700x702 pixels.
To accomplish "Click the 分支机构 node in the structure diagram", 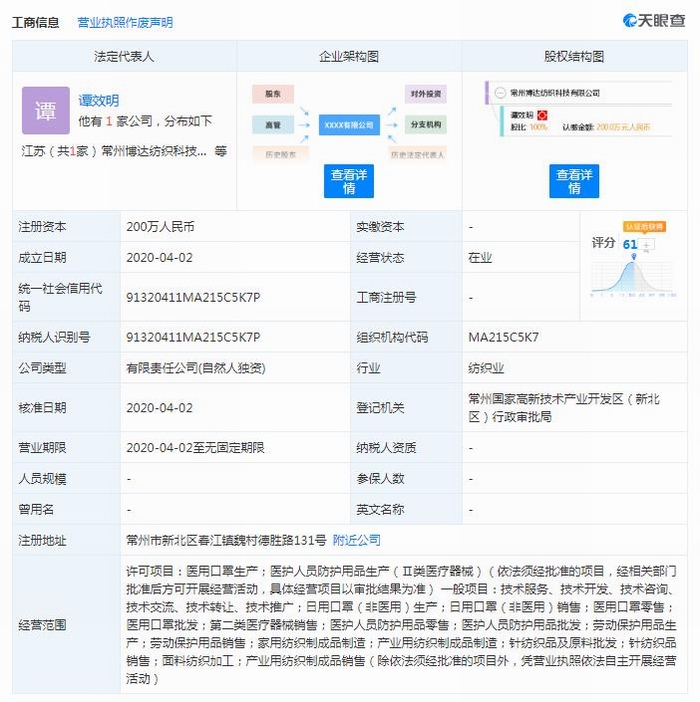I will coord(426,125).
